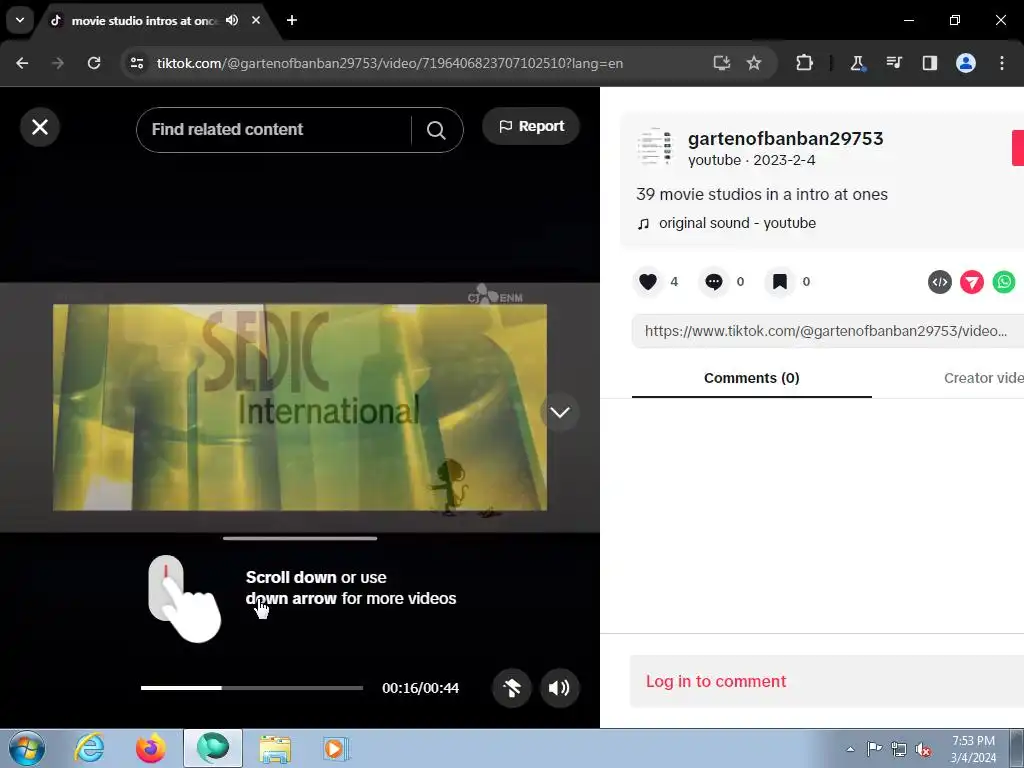
Task: Open File Explorer from taskbar
Action: (x=275, y=748)
